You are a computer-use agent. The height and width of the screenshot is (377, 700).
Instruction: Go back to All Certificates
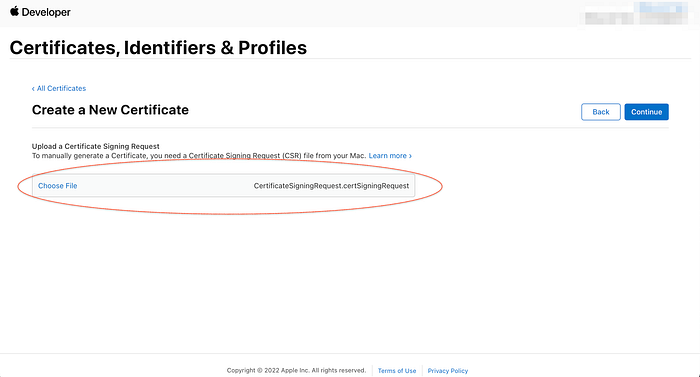pos(61,88)
